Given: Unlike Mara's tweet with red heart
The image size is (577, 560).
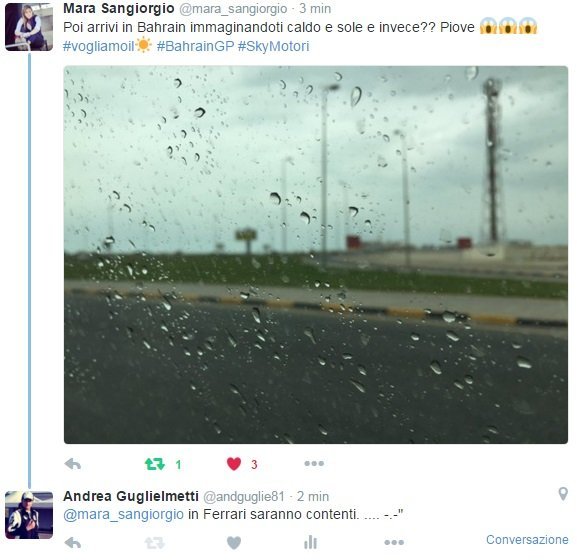Looking at the screenshot, I should (x=234, y=464).
